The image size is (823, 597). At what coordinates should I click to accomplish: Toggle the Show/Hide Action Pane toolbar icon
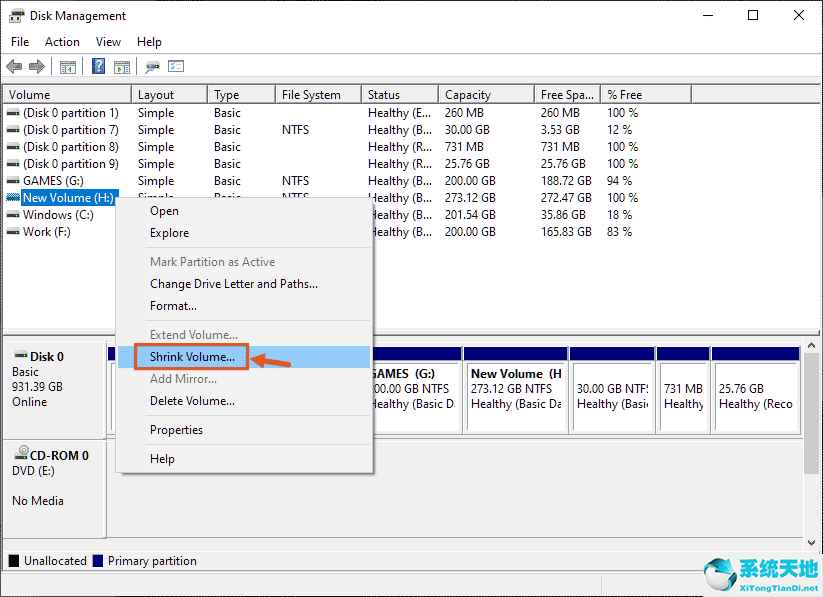(x=122, y=66)
